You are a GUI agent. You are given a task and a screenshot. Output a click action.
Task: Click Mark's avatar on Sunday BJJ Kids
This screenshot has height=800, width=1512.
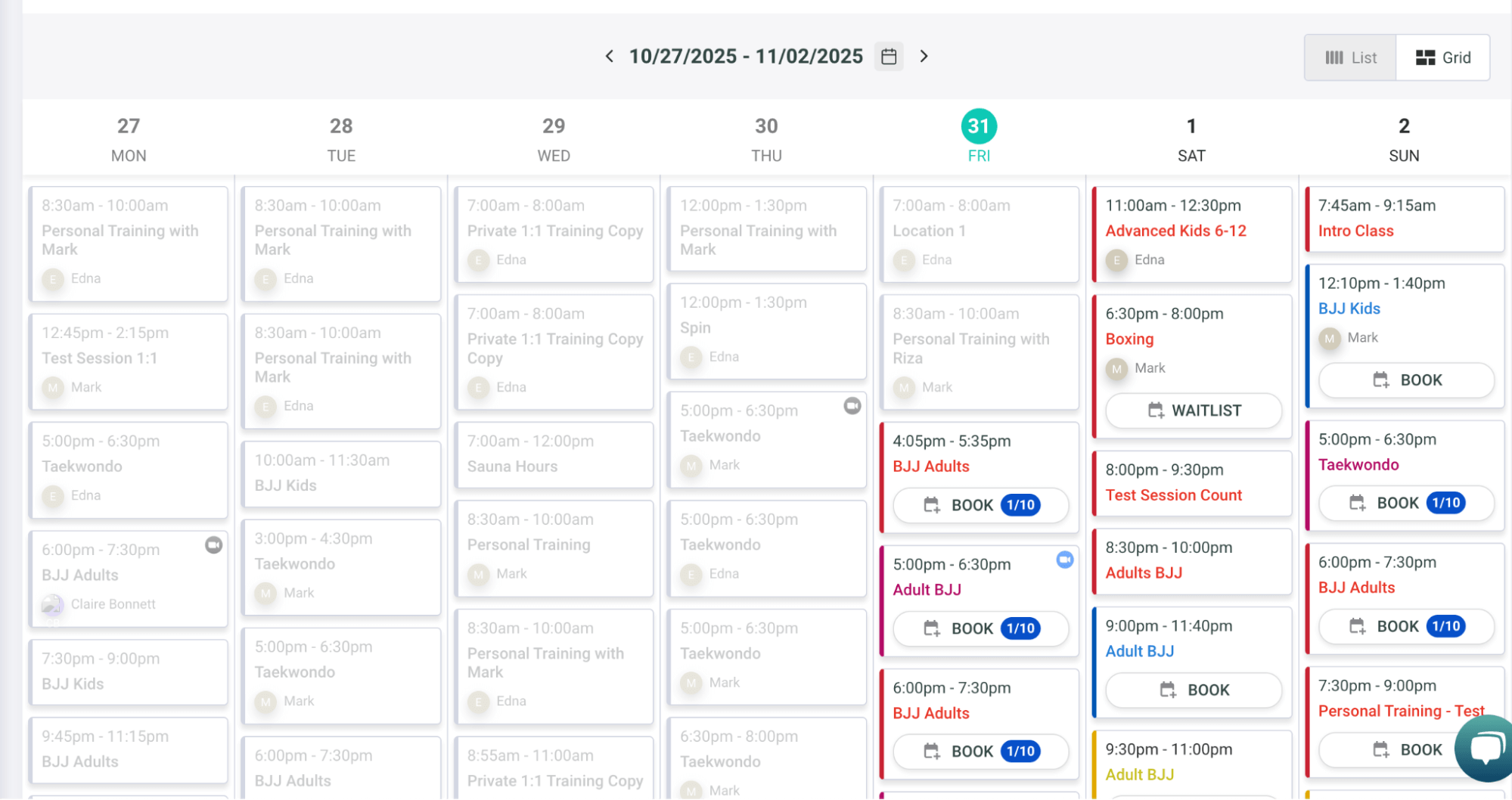point(1329,339)
